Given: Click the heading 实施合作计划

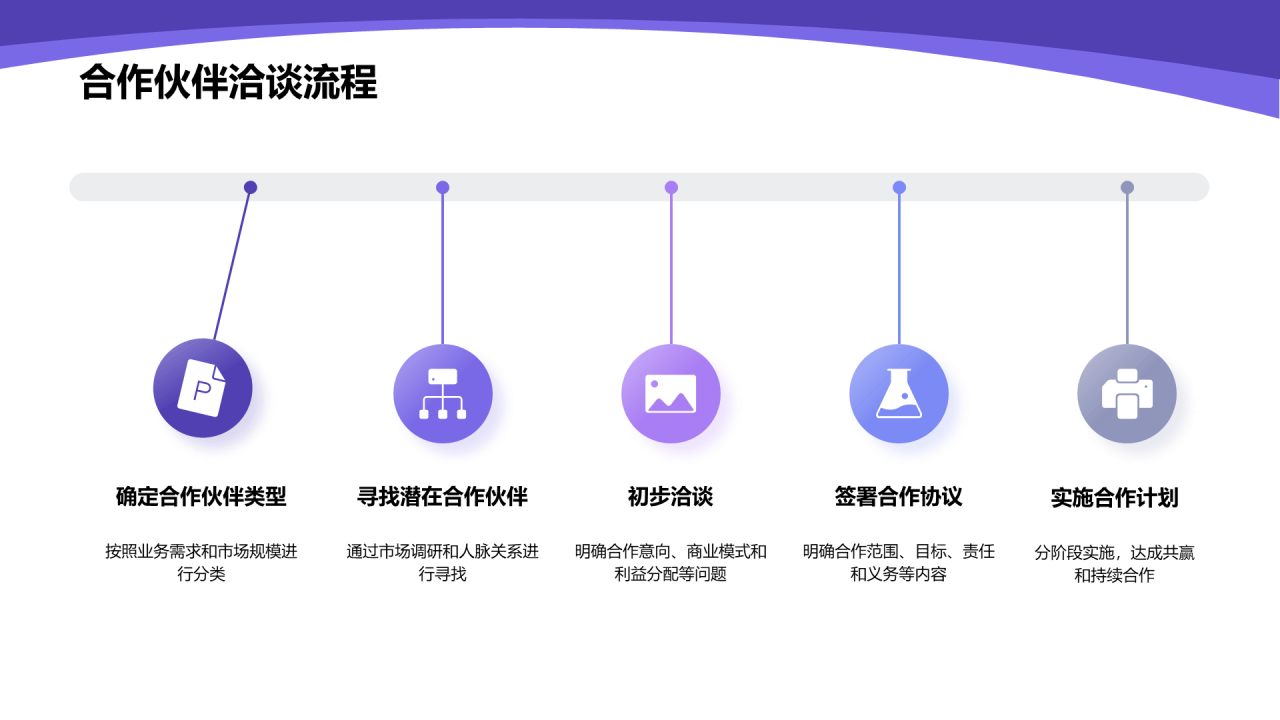Looking at the screenshot, I should pos(1116,495).
